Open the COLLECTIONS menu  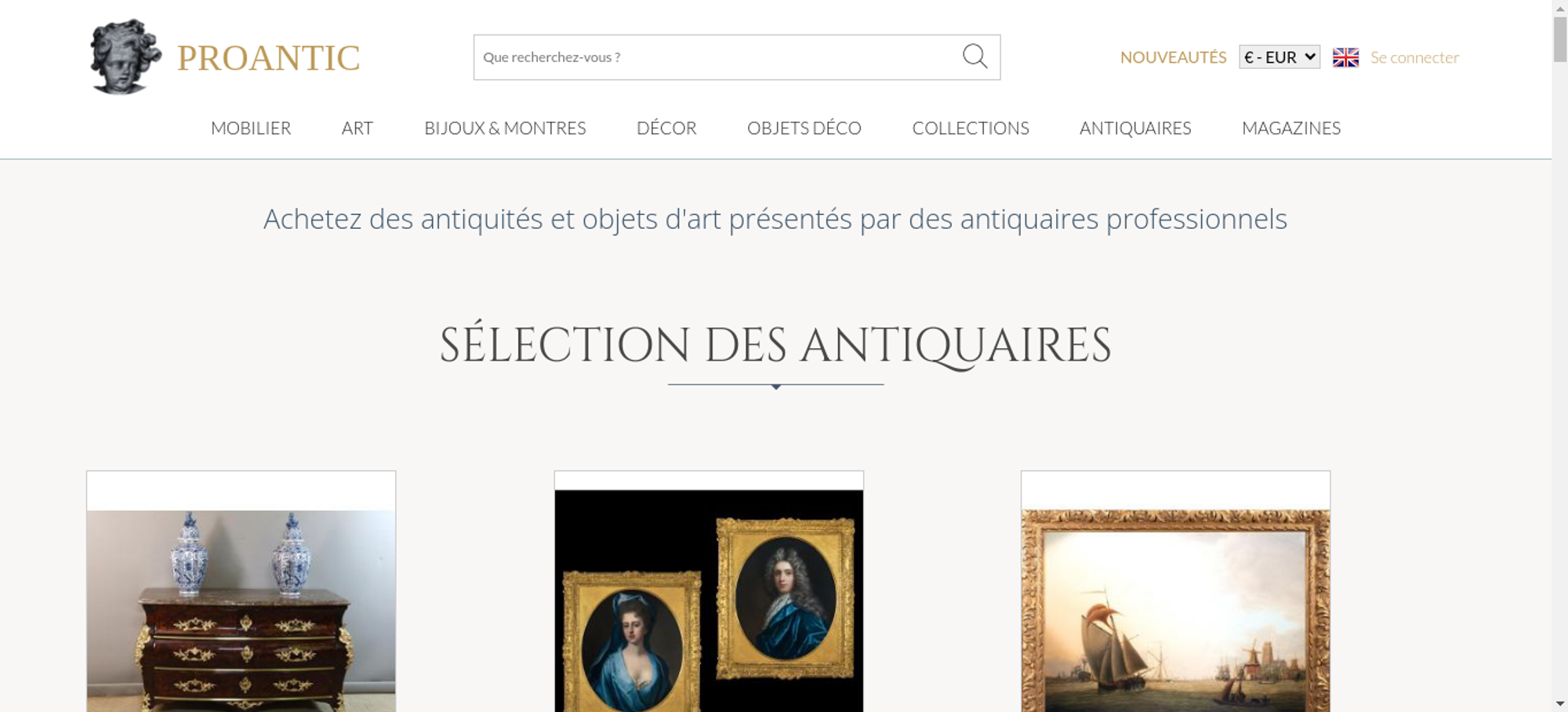tap(971, 128)
